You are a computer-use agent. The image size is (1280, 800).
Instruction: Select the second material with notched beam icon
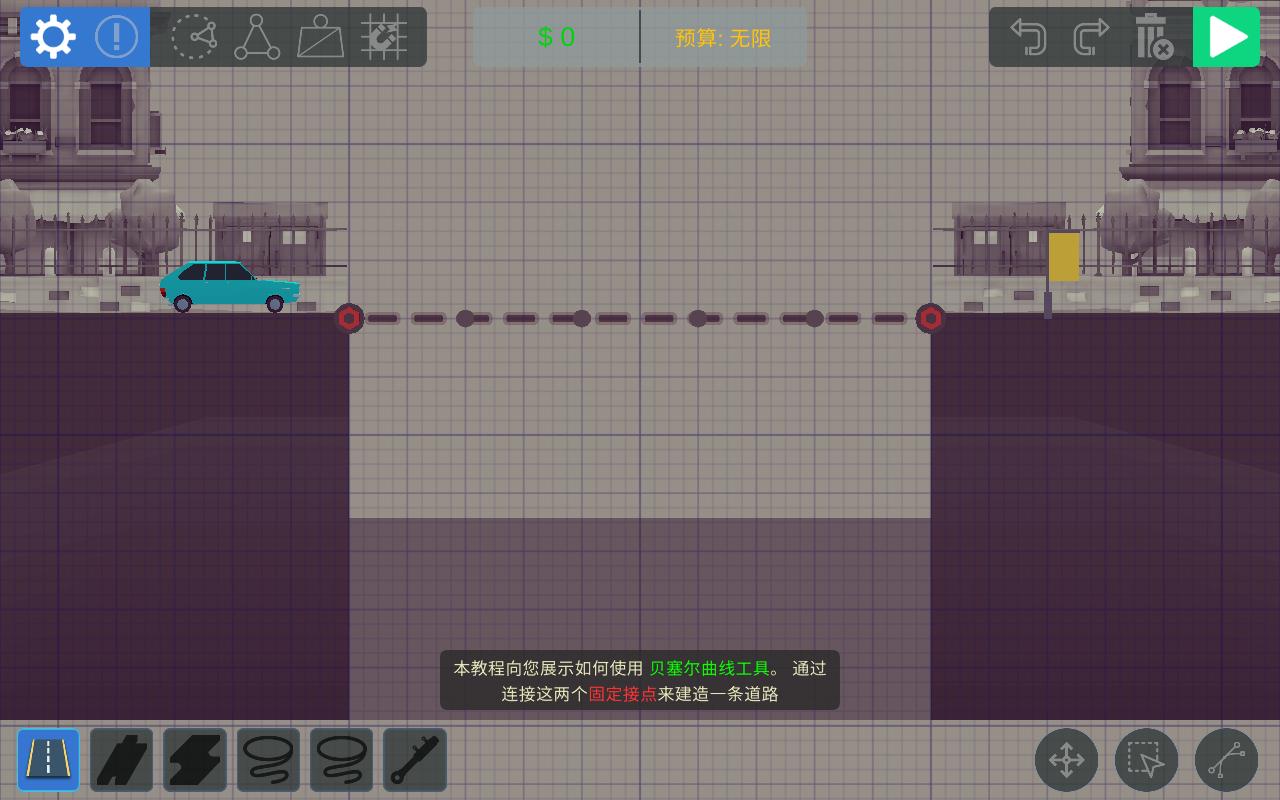pyautogui.click(x=122, y=760)
